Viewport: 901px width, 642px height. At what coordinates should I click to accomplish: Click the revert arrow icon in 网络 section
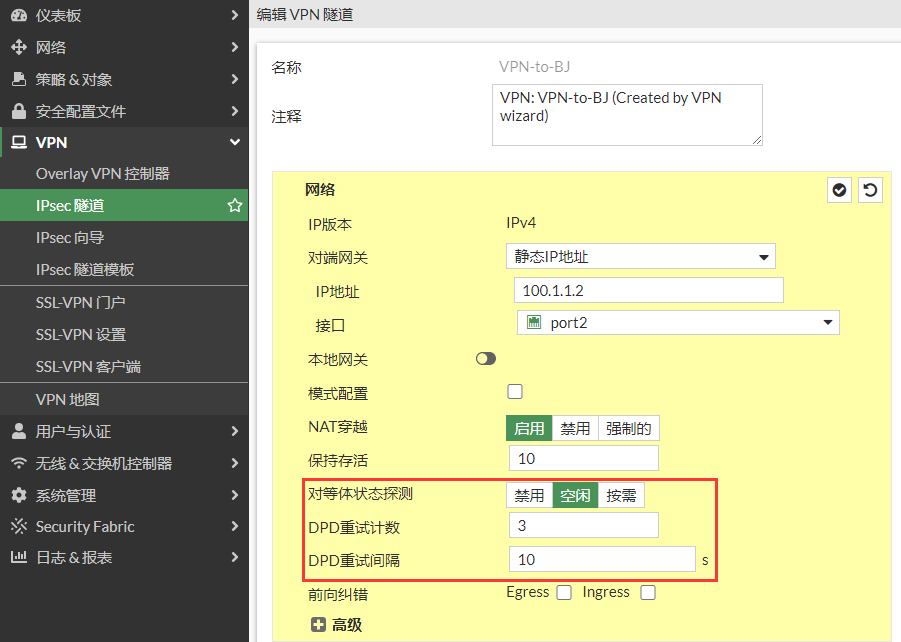pos(871,190)
